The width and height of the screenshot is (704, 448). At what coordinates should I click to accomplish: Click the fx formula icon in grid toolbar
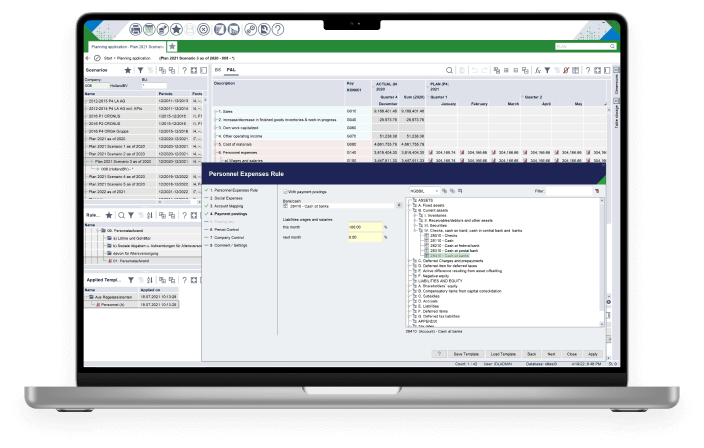click(x=537, y=71)
